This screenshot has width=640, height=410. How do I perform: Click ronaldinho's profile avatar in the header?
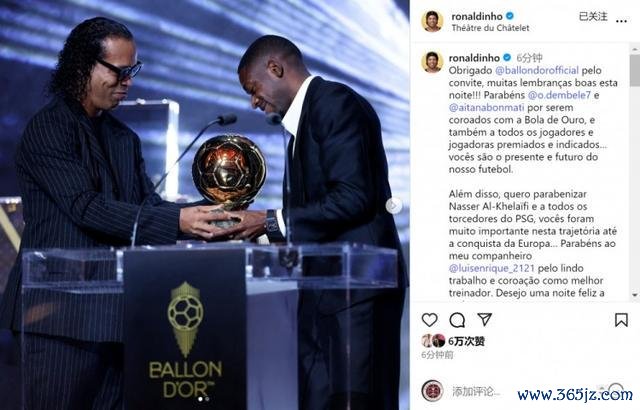point(432,22)
